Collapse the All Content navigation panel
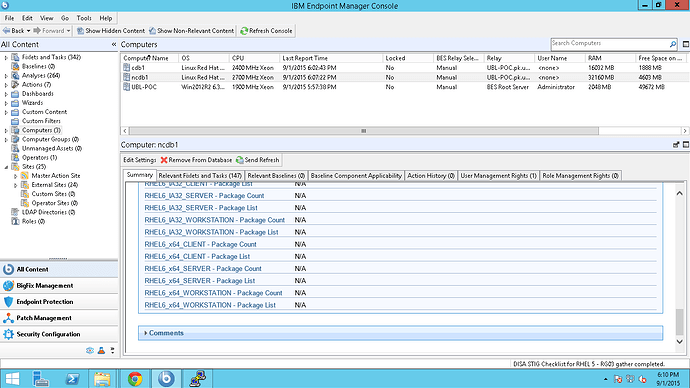 click(x=114, y=44)
